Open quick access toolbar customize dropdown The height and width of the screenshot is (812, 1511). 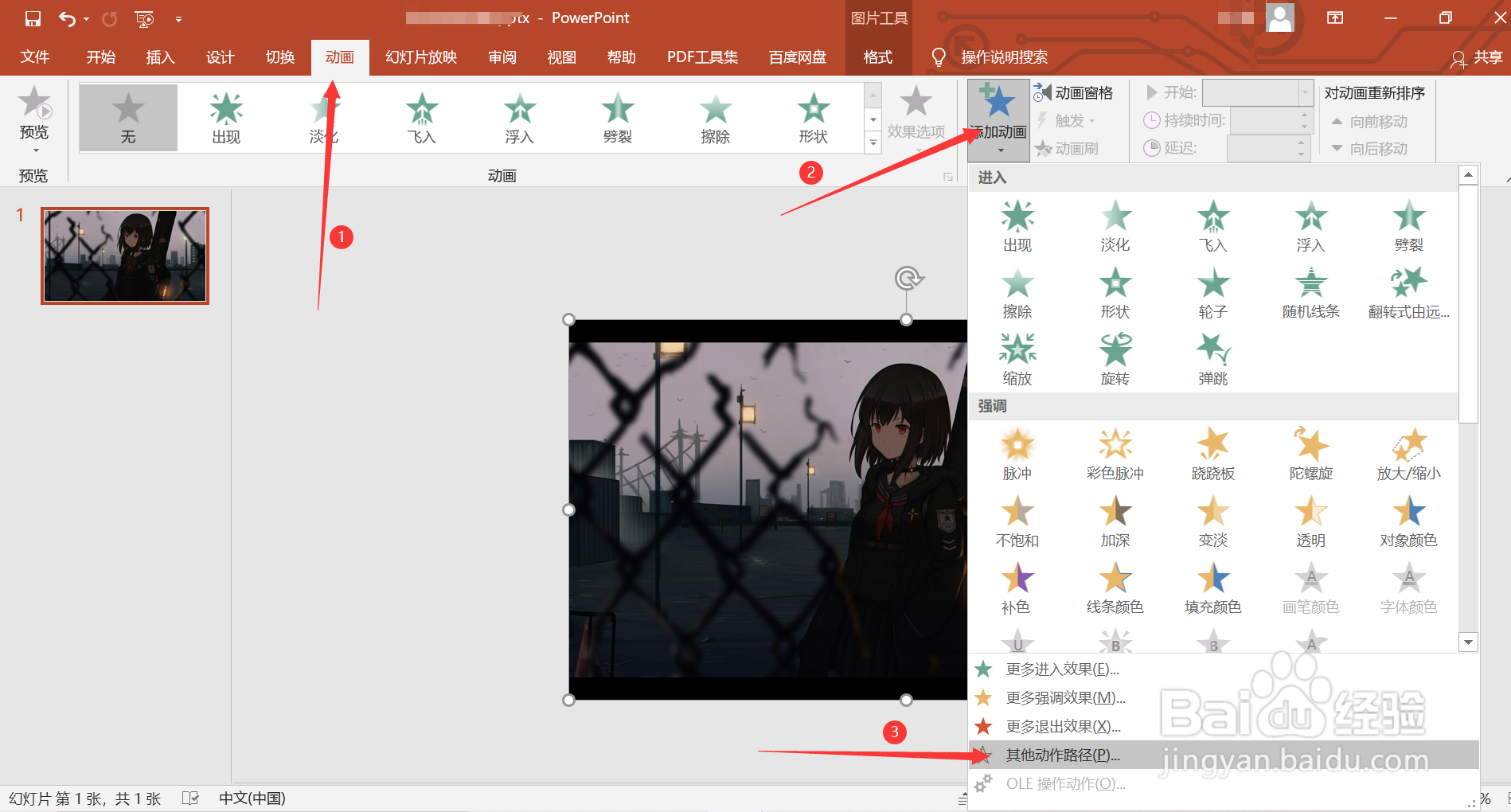[178, 18]
